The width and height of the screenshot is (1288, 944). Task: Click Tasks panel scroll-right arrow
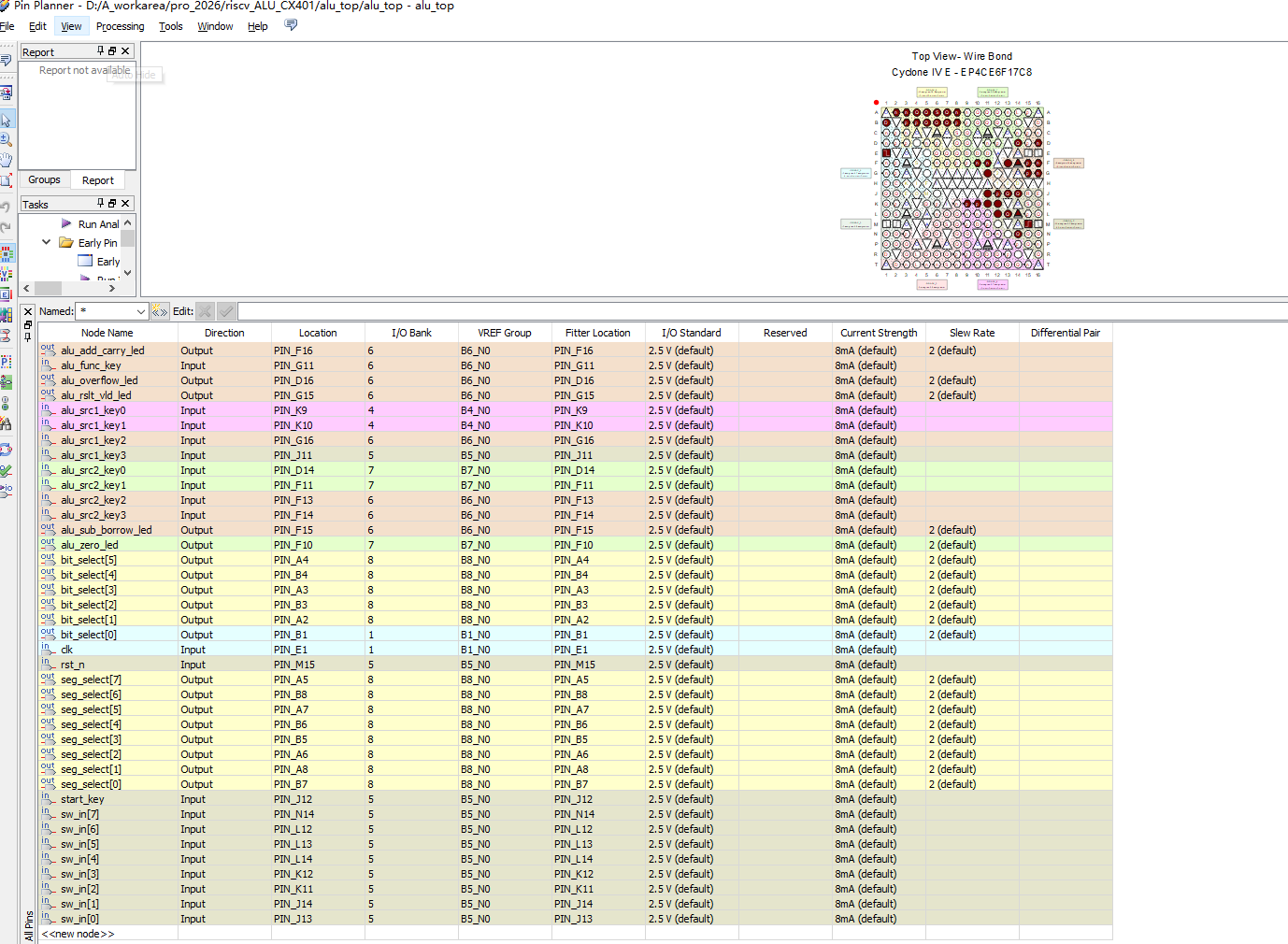pyautogui.click(x=111, y=288)
